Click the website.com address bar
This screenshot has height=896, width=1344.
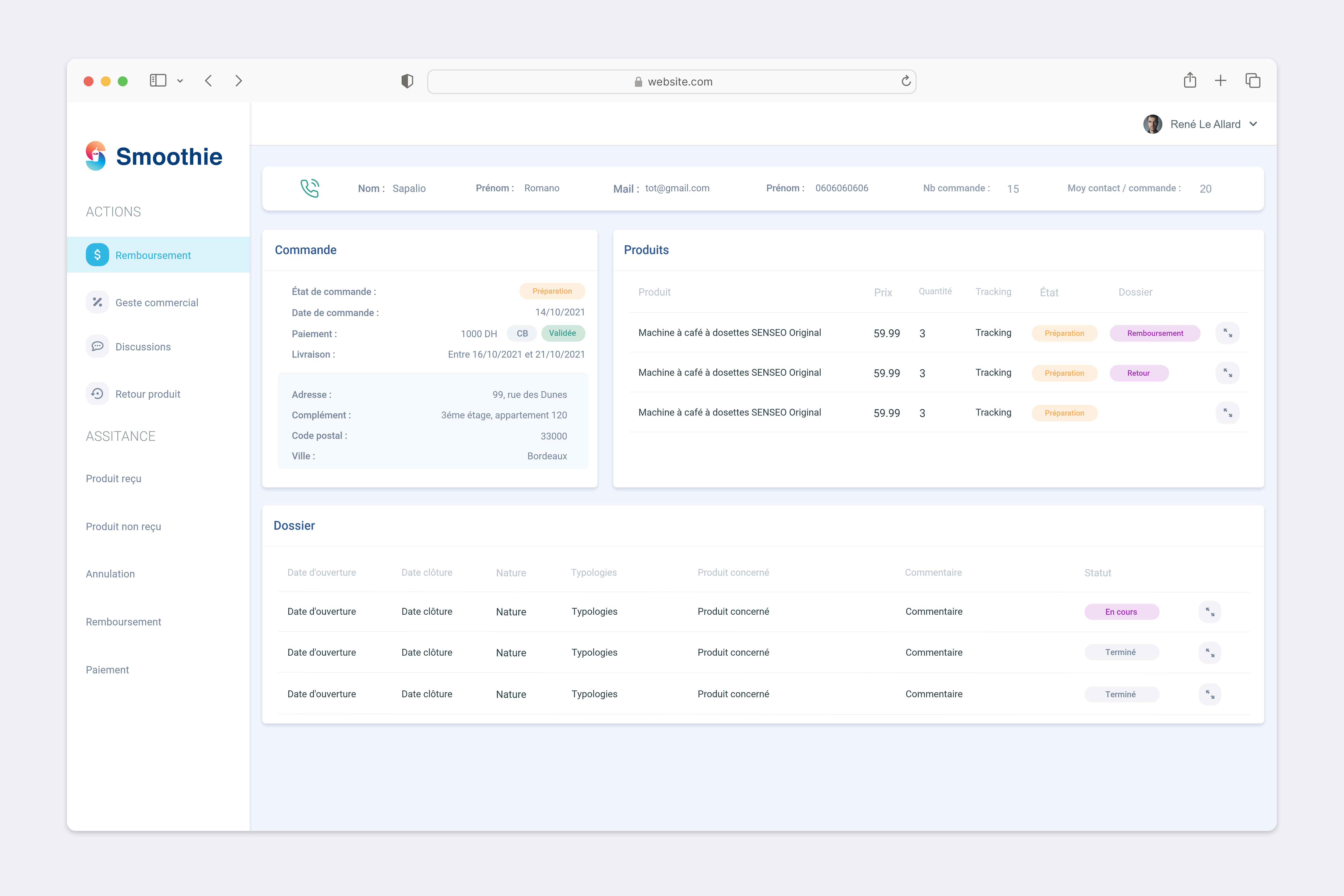pyautogui.click(x=671, y=81)
